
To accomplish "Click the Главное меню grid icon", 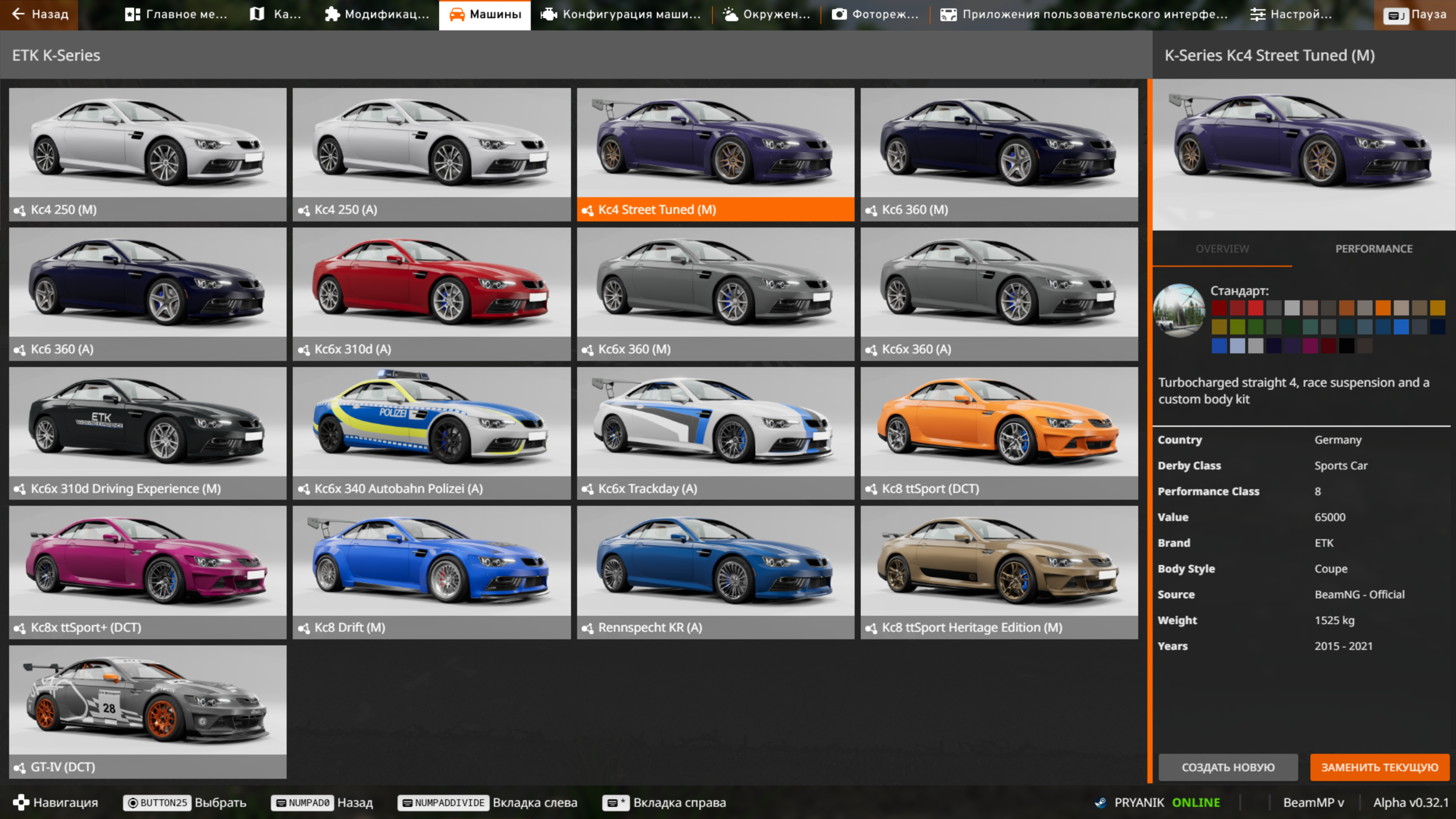I will (x=132, y=14).
